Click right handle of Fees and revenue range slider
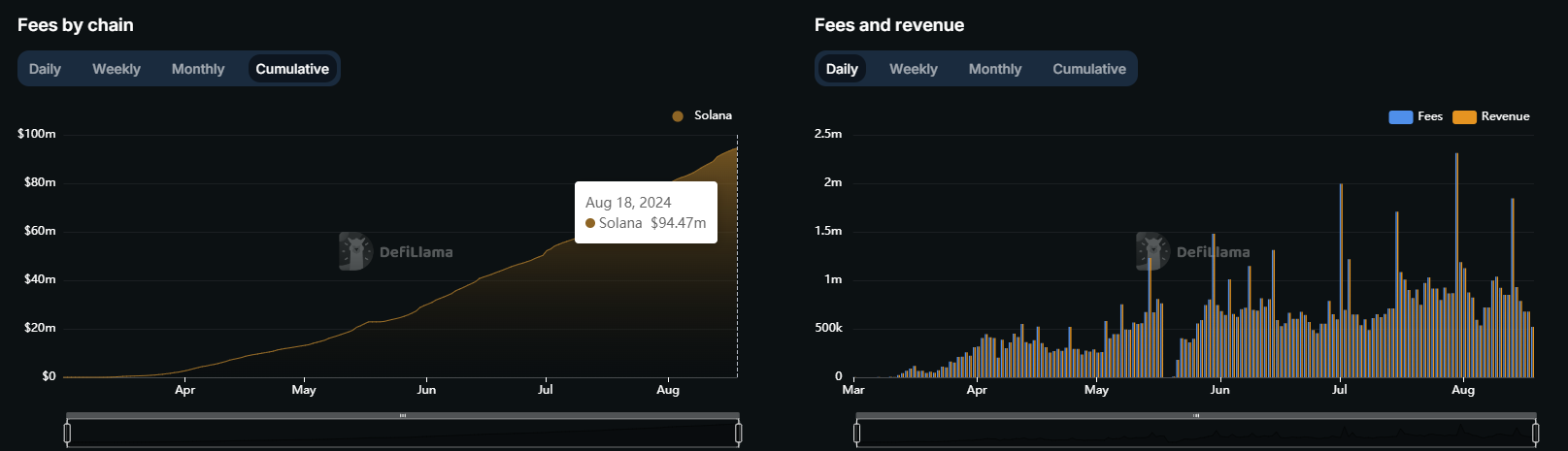 tap(1537, 432)
